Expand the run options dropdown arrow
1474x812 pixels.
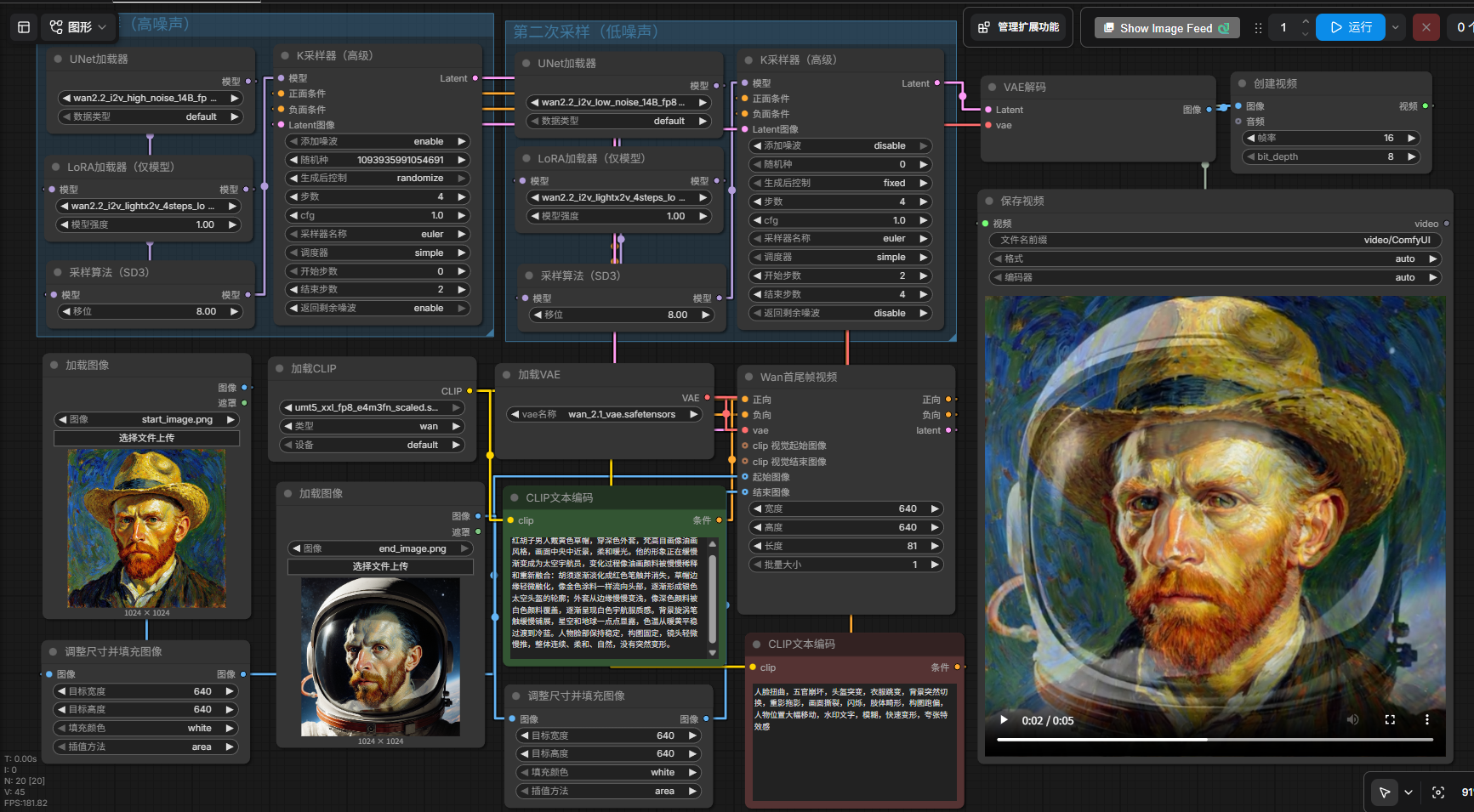point(1395,27)
